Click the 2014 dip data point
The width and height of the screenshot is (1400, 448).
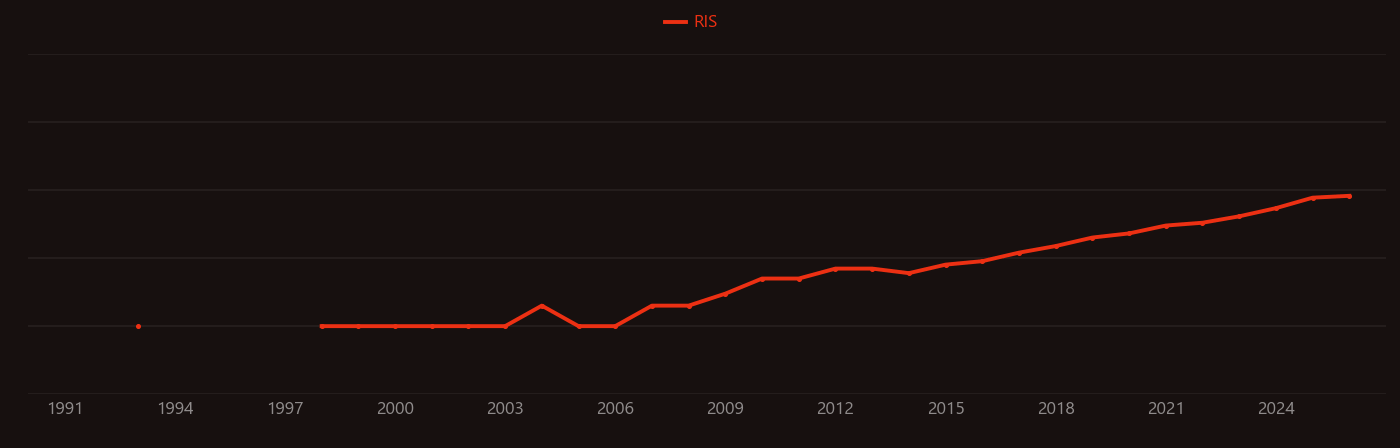(909, 273)
